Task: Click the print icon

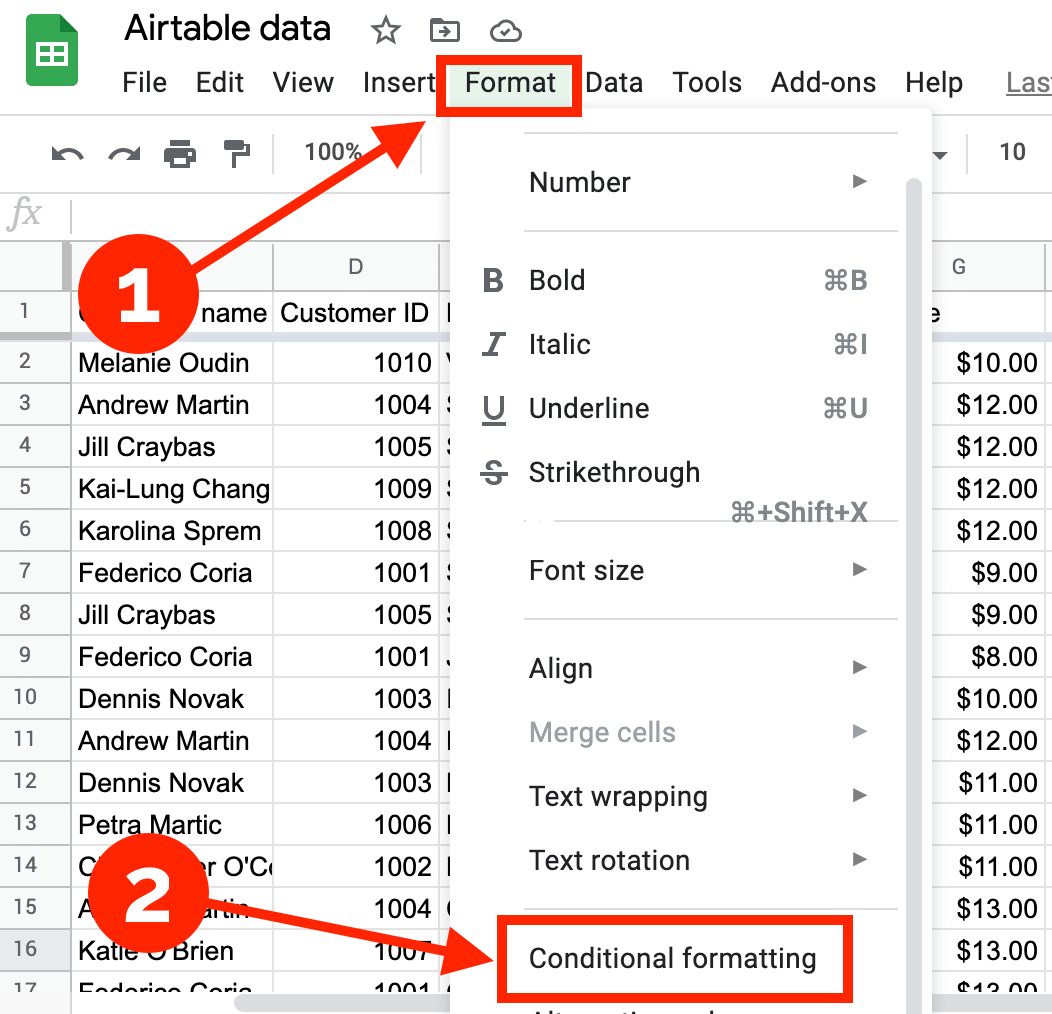Action: (x=180, y=153)
